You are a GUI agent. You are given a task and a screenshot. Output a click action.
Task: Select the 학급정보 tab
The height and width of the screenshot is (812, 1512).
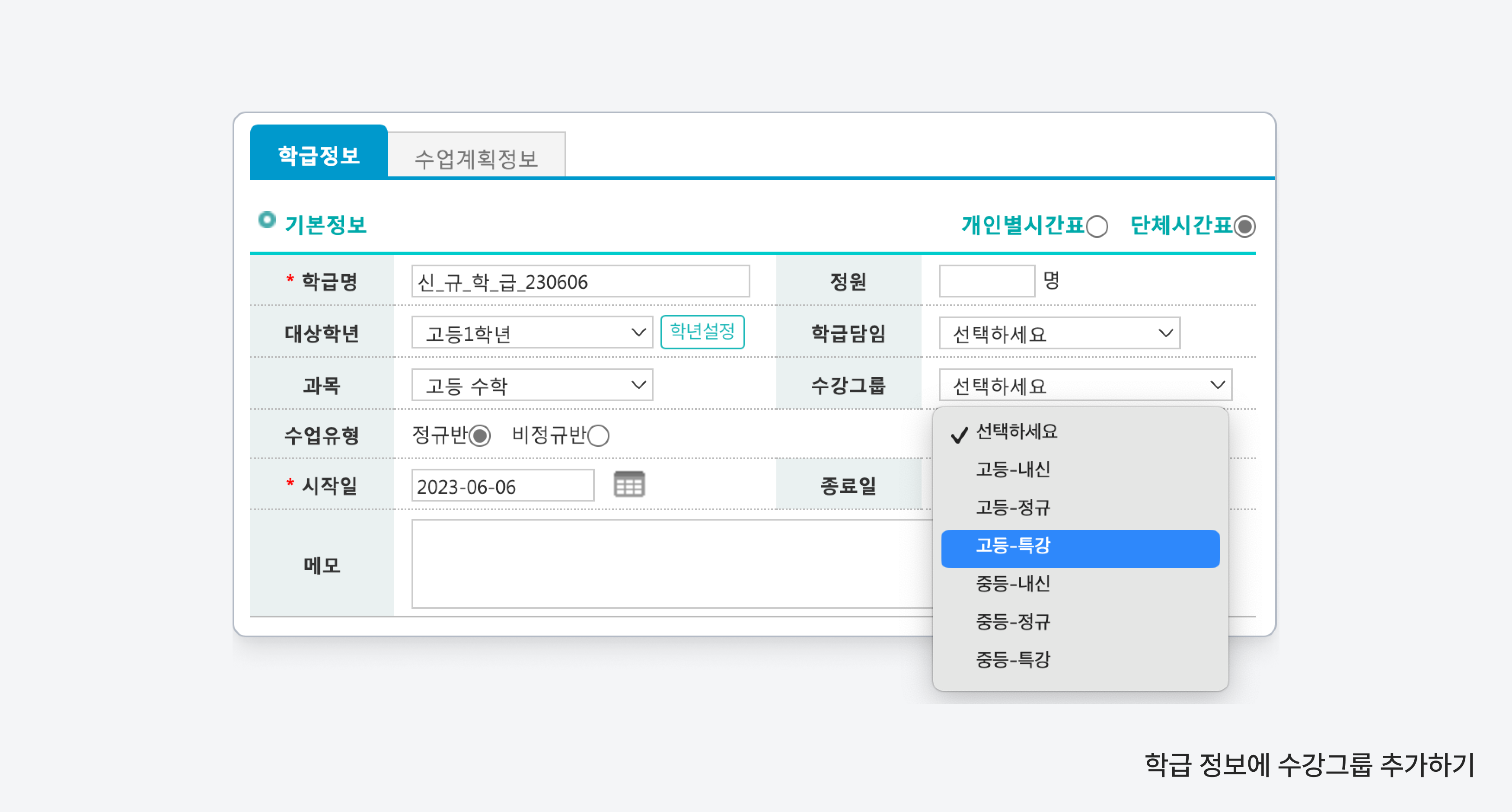pos(319,155)
